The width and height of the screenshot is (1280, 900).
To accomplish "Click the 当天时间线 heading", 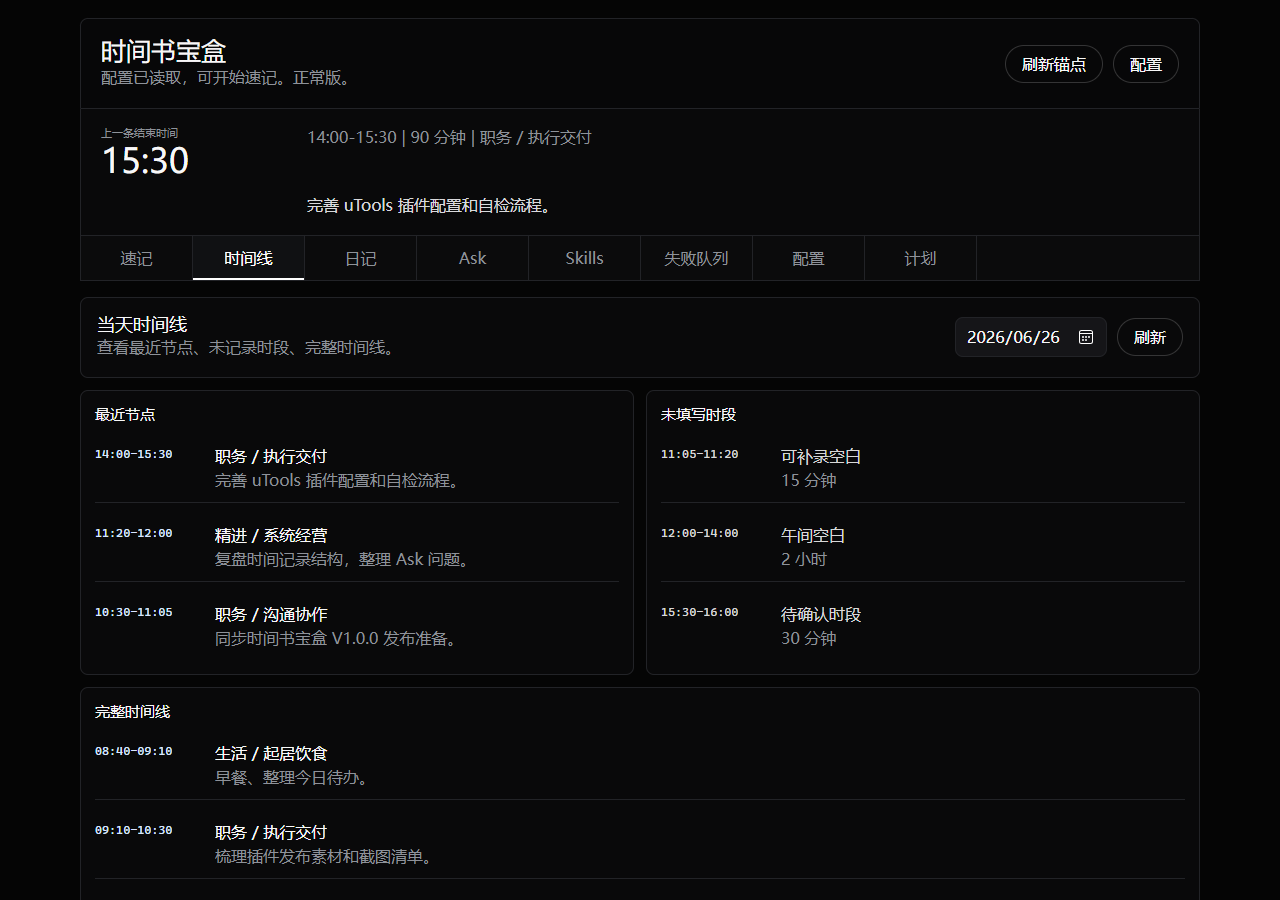I will coord(142,324).
